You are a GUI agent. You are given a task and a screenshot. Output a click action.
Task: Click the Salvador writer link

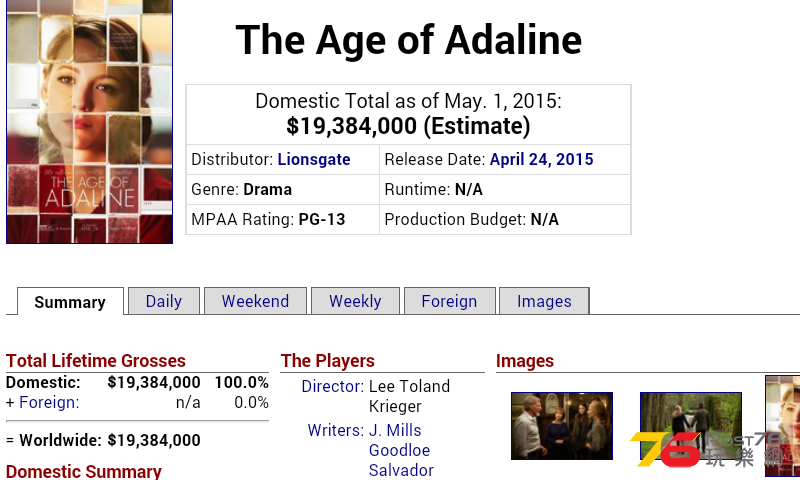pos(401,470)
